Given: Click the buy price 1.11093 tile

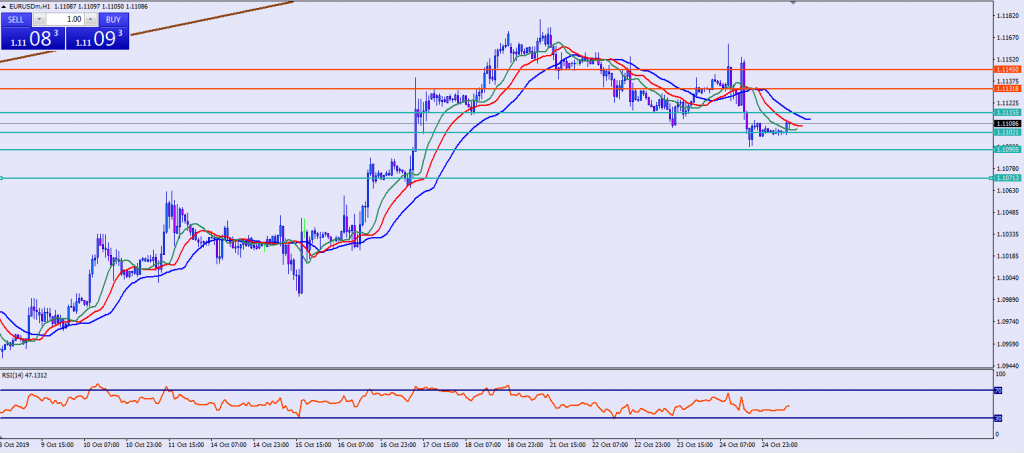Looking at the screenshot, I should [98, 39].
